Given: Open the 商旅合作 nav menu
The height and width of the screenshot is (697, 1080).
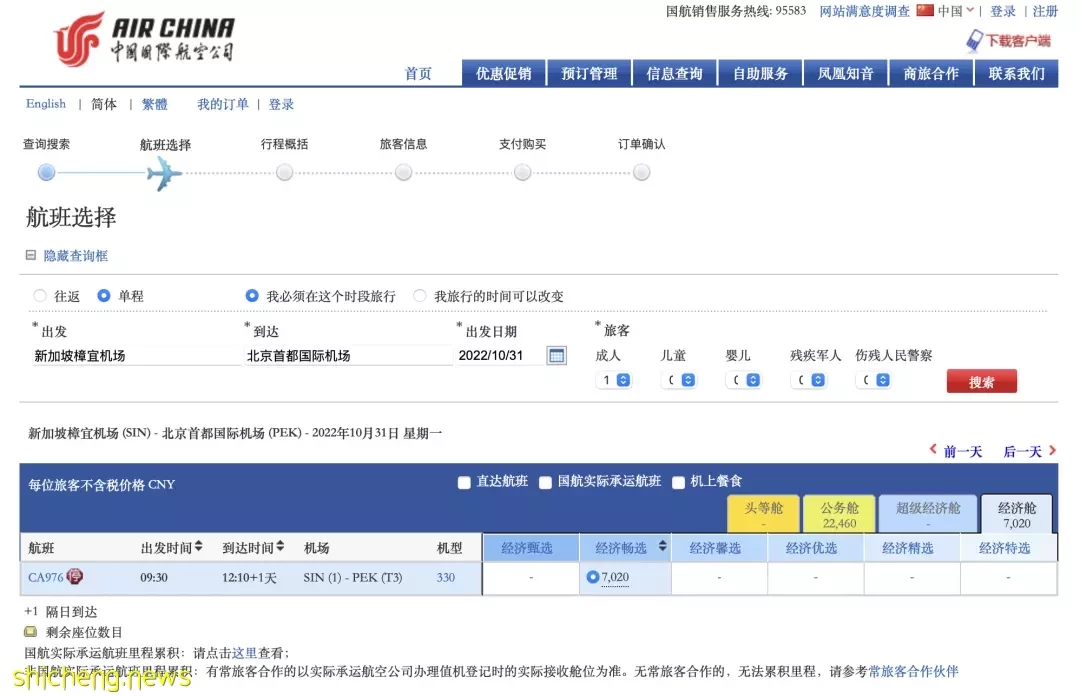Looking at the screenshot, I should tap(931, 73).
